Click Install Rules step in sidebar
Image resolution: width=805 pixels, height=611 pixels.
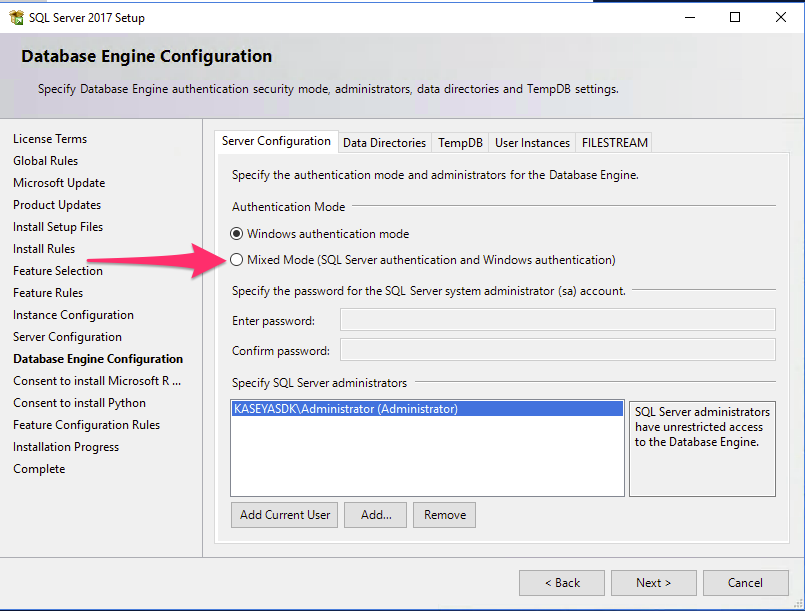pyautogui.click(x=44, y=249)
